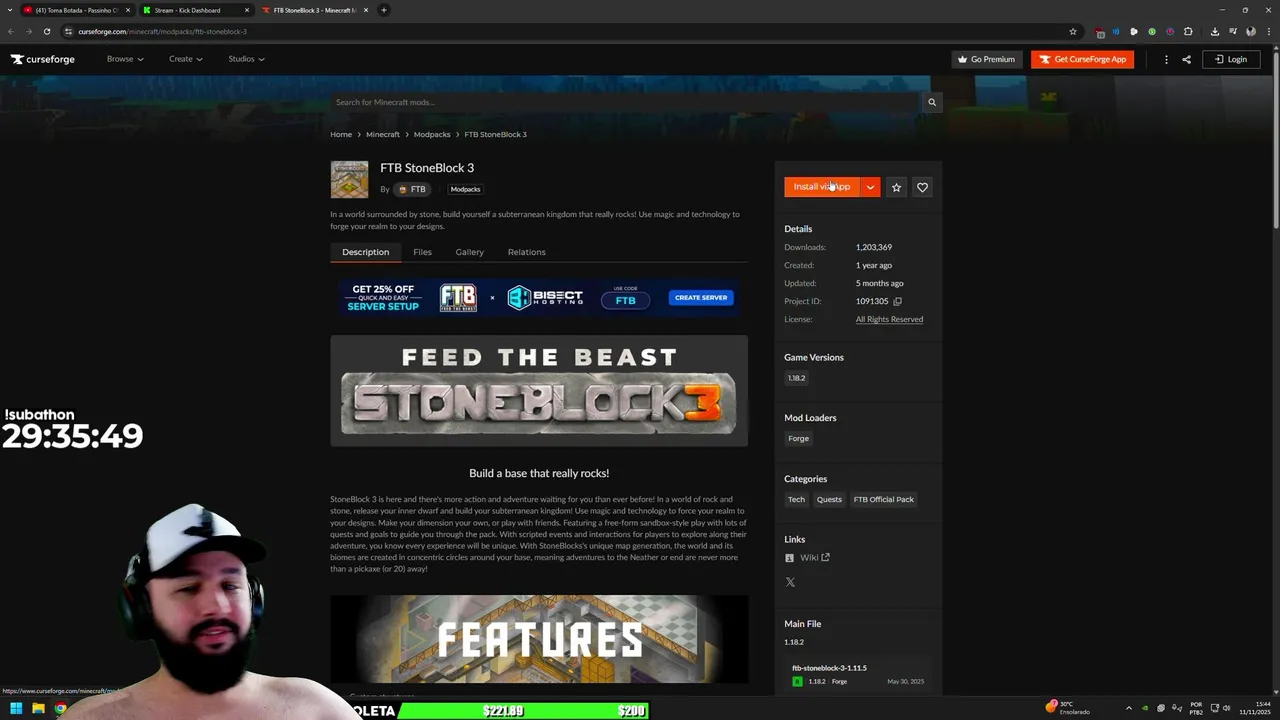The image size is (1280, 720).
Task: Open the taskbar weather widget showing 30°C
Action: (x=1067, y=708)
